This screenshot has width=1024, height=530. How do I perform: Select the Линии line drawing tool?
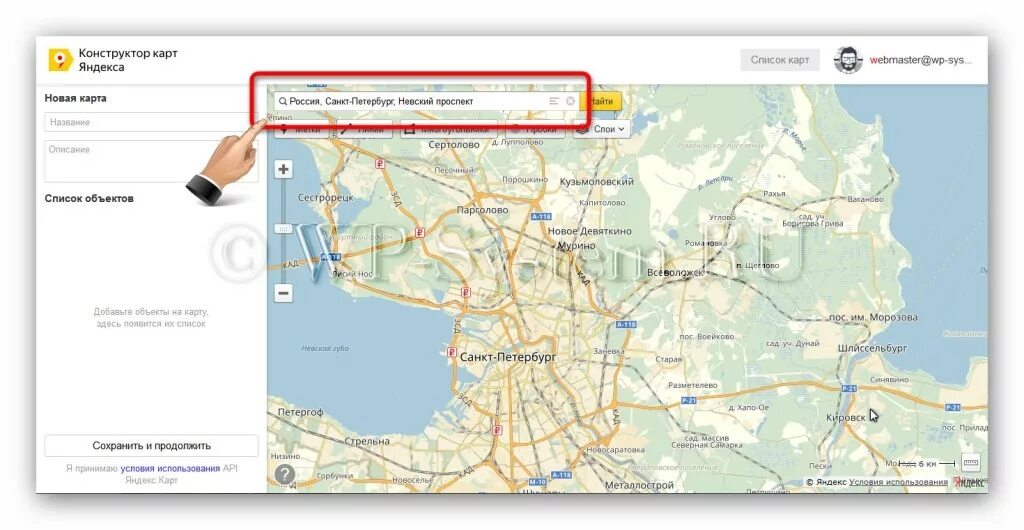(x=364, y=129)
